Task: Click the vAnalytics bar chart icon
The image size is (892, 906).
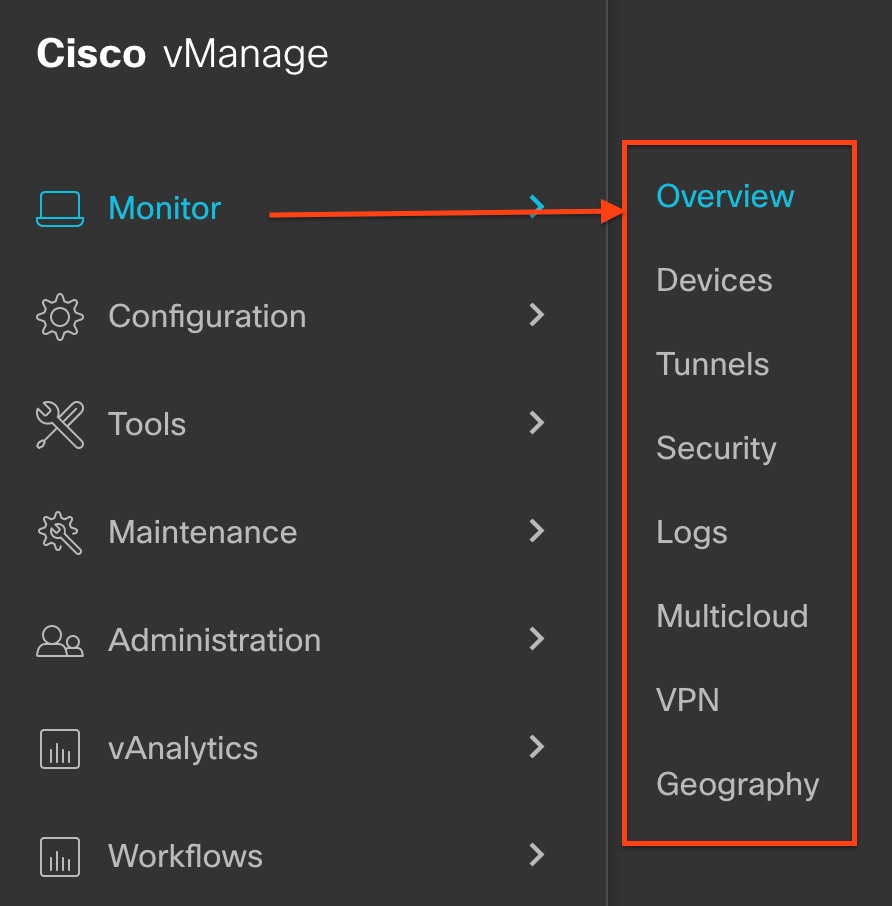Action: click(60, 749)
